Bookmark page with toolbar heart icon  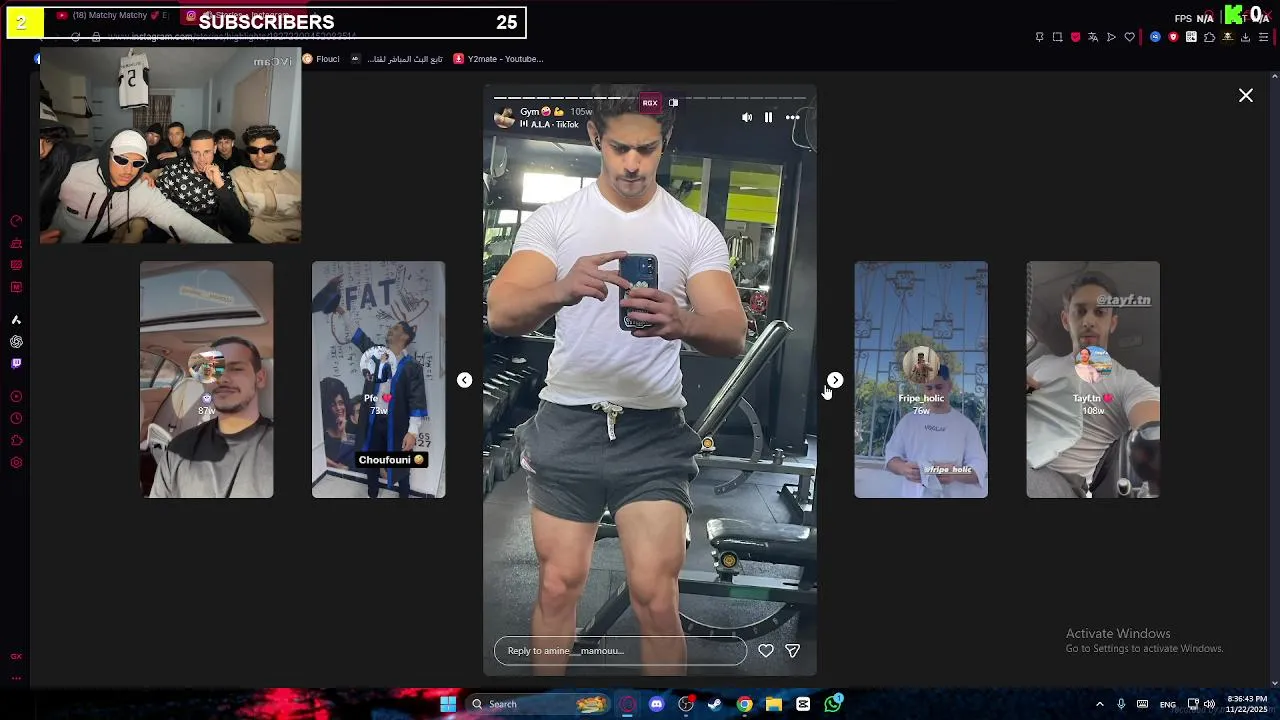[x=1129, y=37]
